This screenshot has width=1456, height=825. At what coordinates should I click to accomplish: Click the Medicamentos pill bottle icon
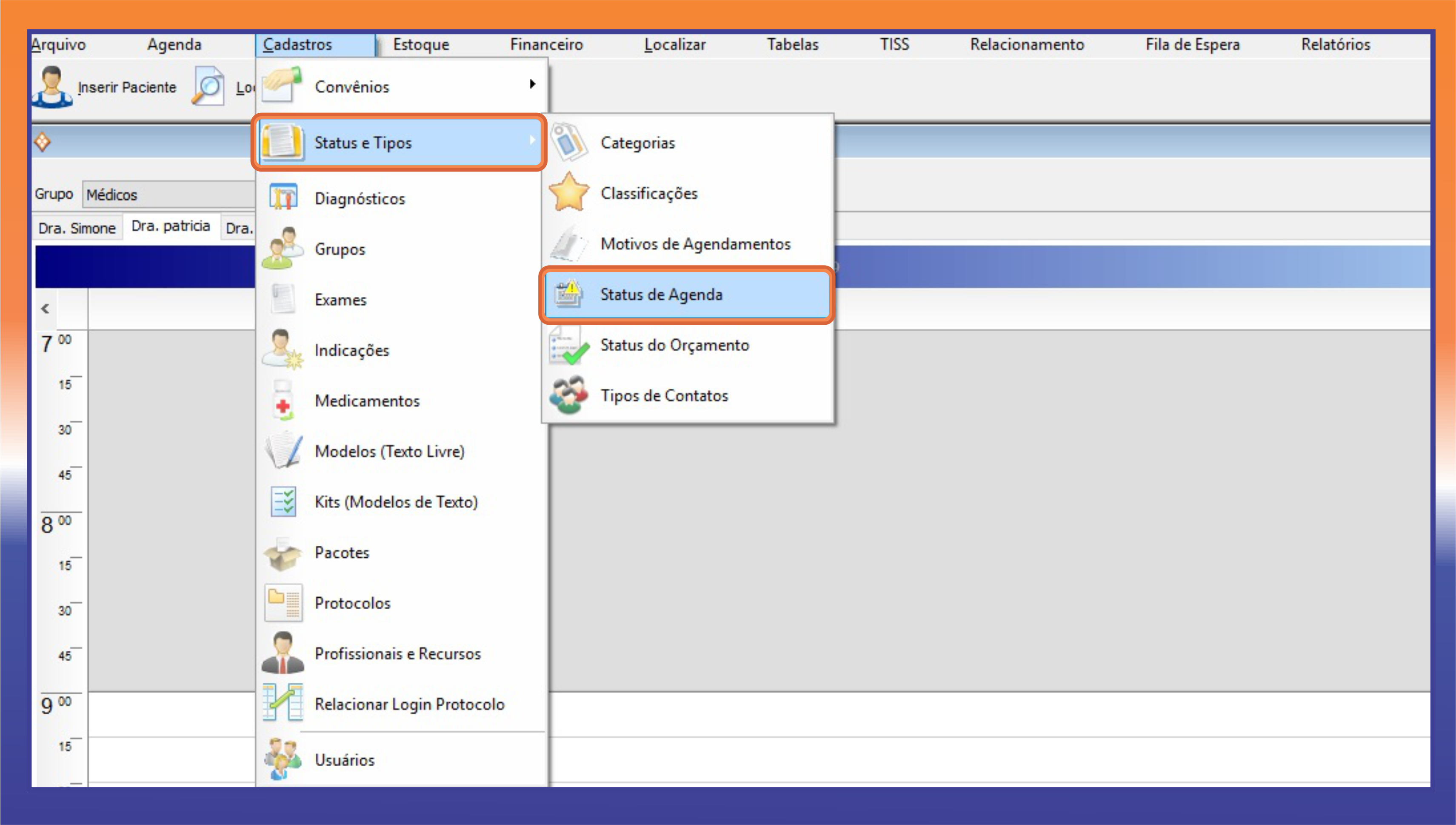tap(283, 401)
